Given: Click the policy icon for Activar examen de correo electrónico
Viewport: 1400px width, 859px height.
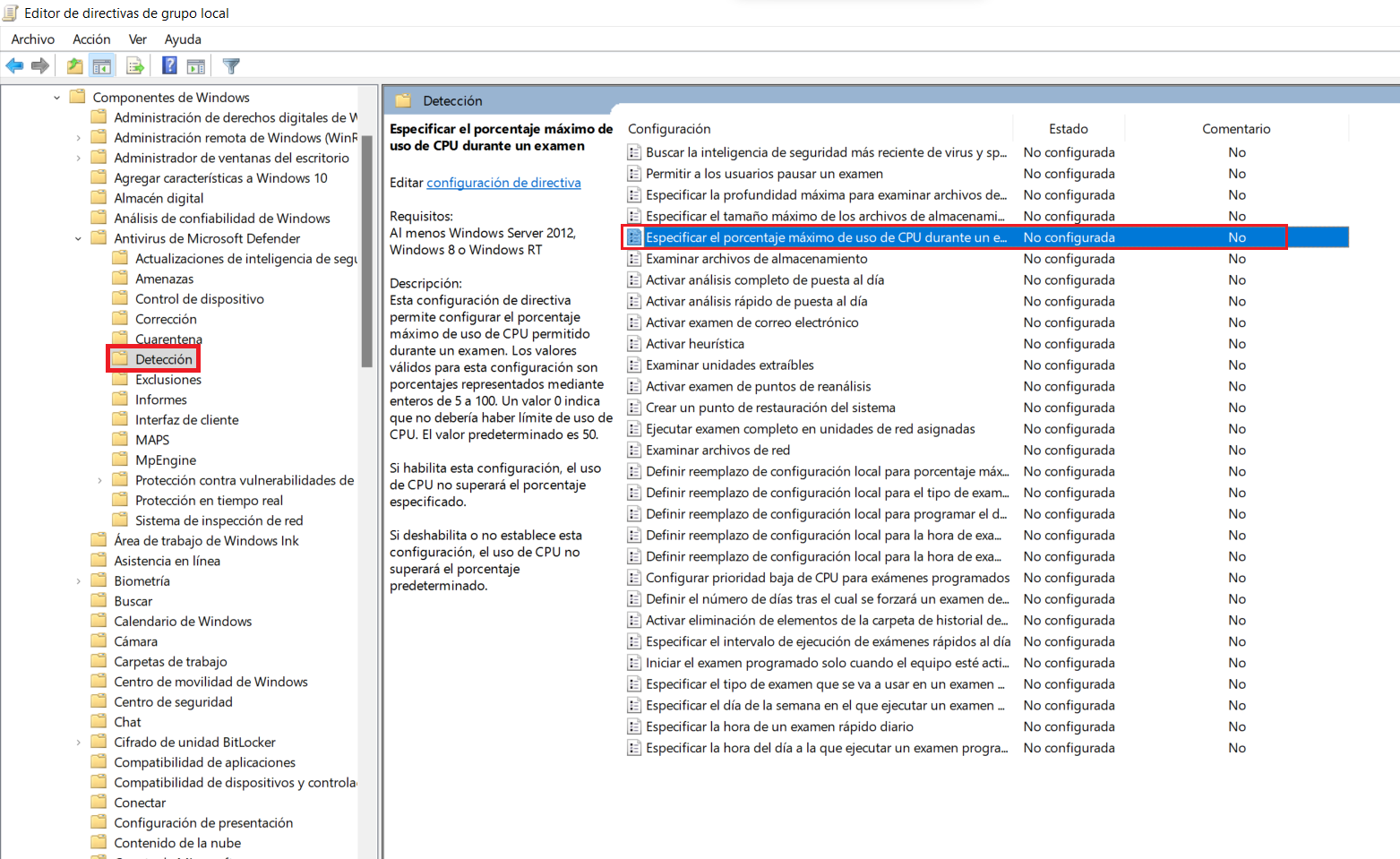Looking at the screenshot, I should coord(634,322).
